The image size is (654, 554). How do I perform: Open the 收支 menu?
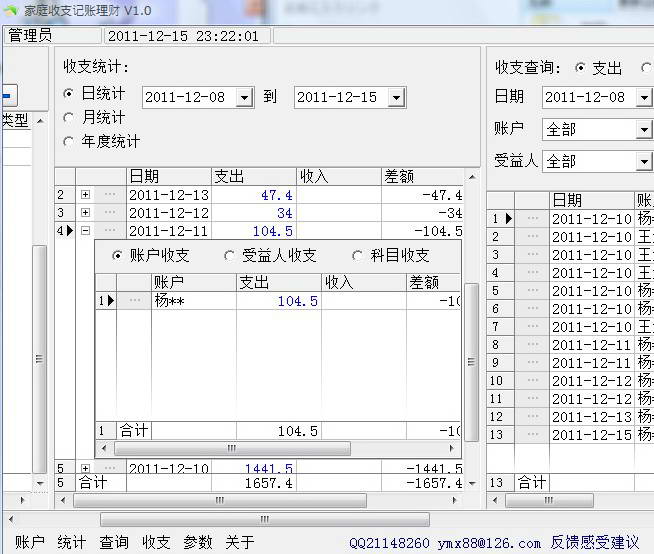156,542
